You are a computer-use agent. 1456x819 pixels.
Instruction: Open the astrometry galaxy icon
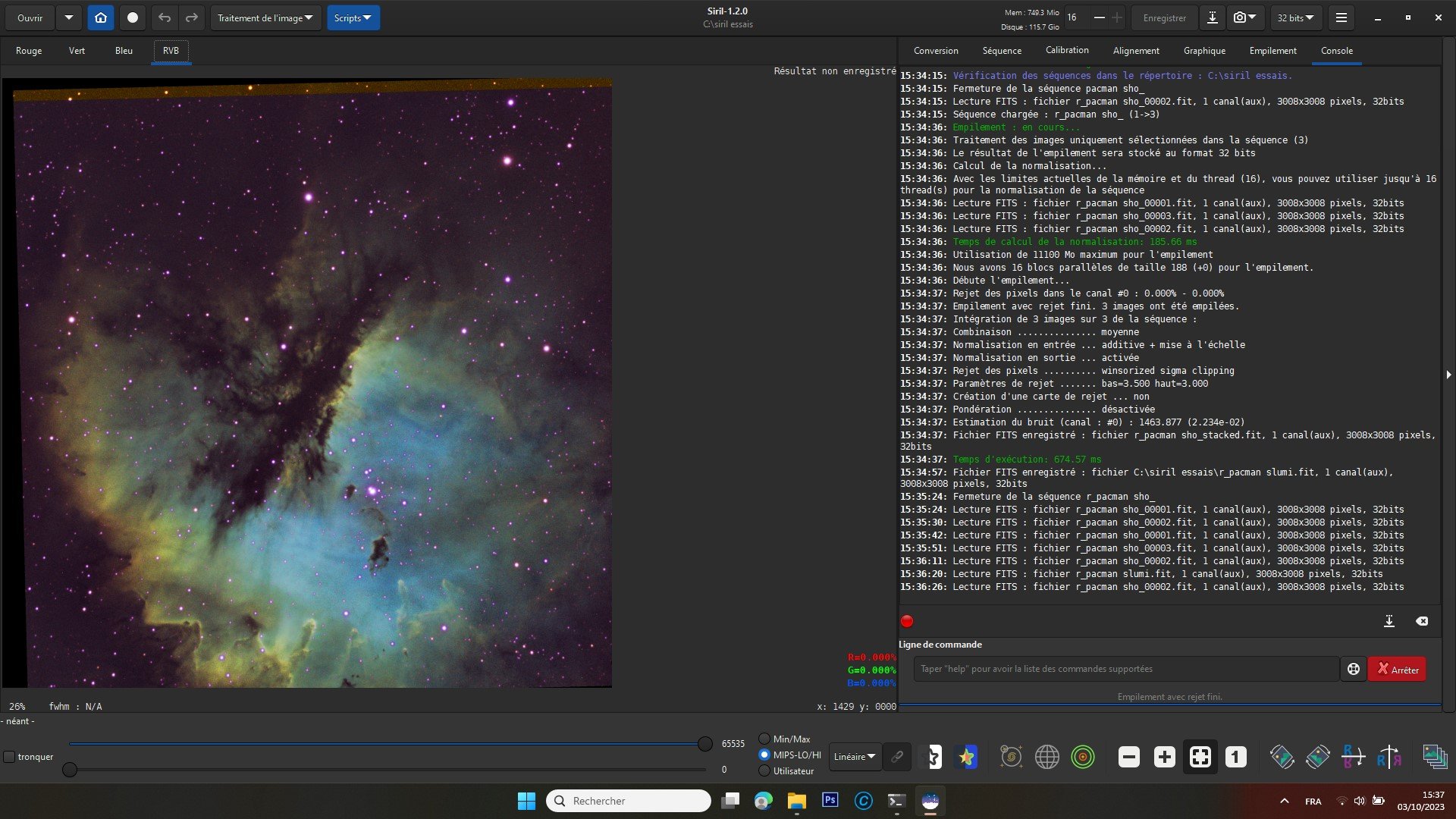coord(1011,757)
